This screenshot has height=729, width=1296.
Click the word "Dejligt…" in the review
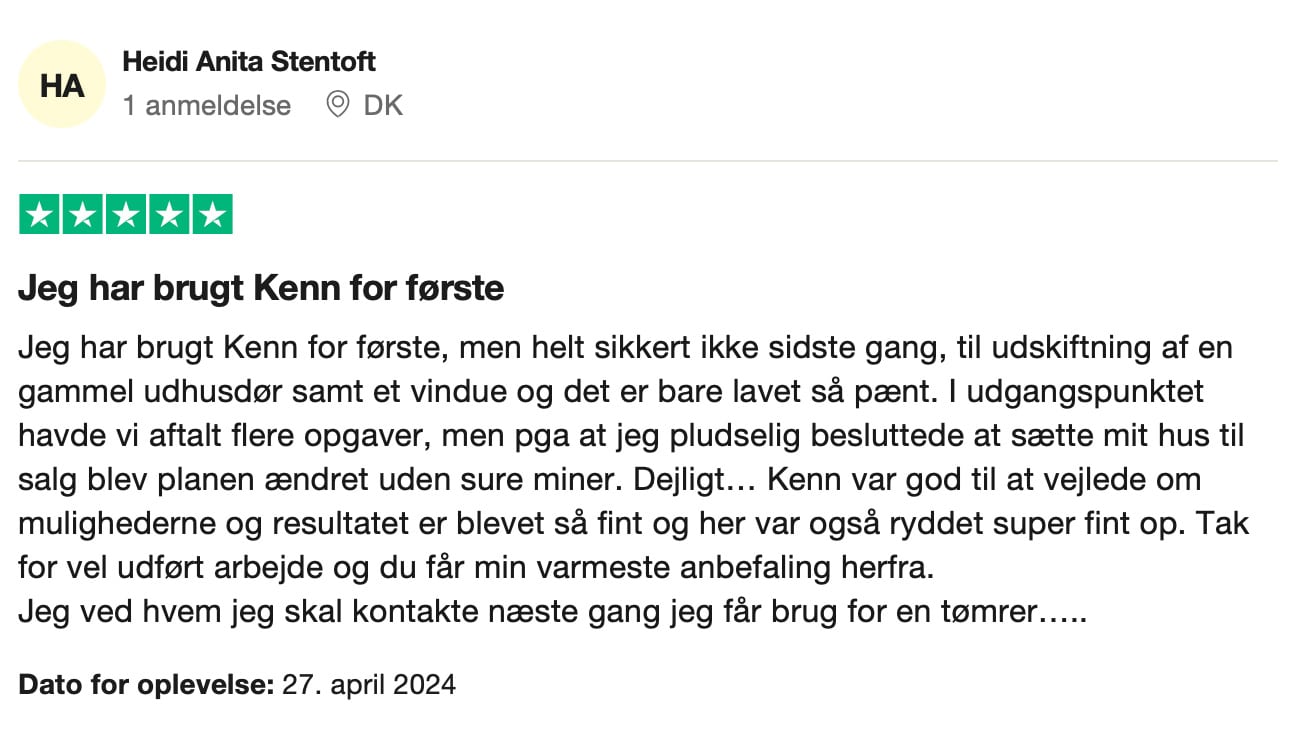[x=697, y=480]
